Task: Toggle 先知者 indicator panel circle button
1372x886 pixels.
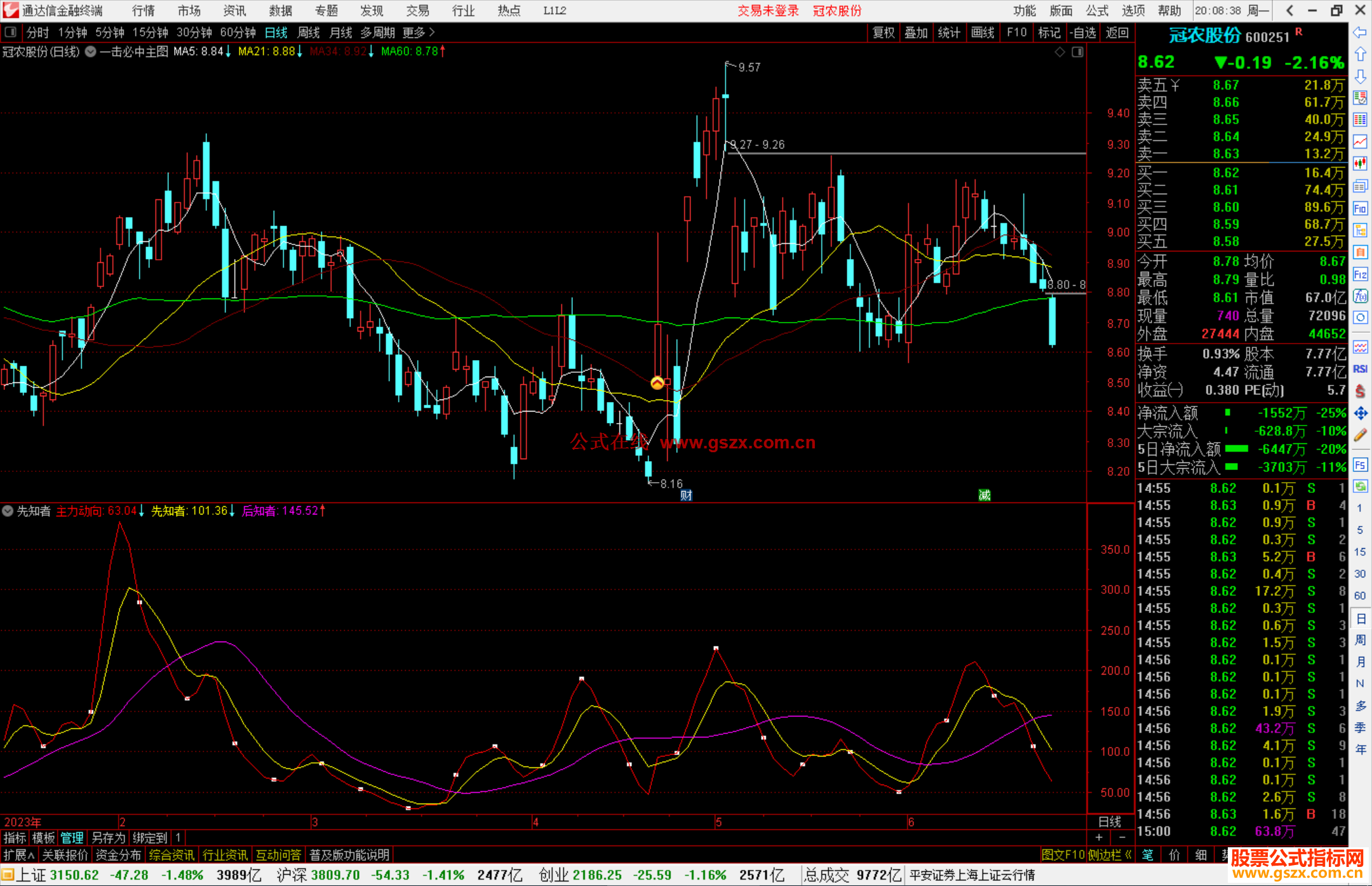Action: pyautogui.click(x=8, y=511)
